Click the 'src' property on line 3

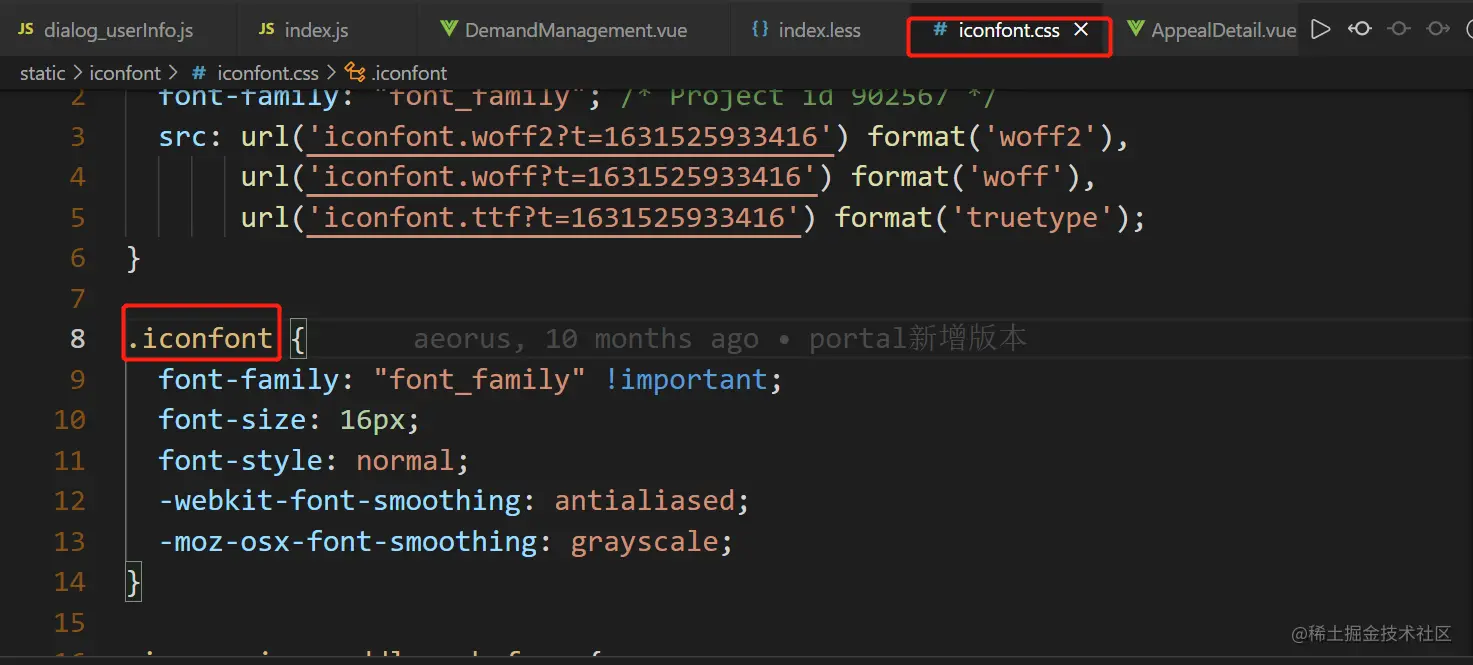[183, 137]
